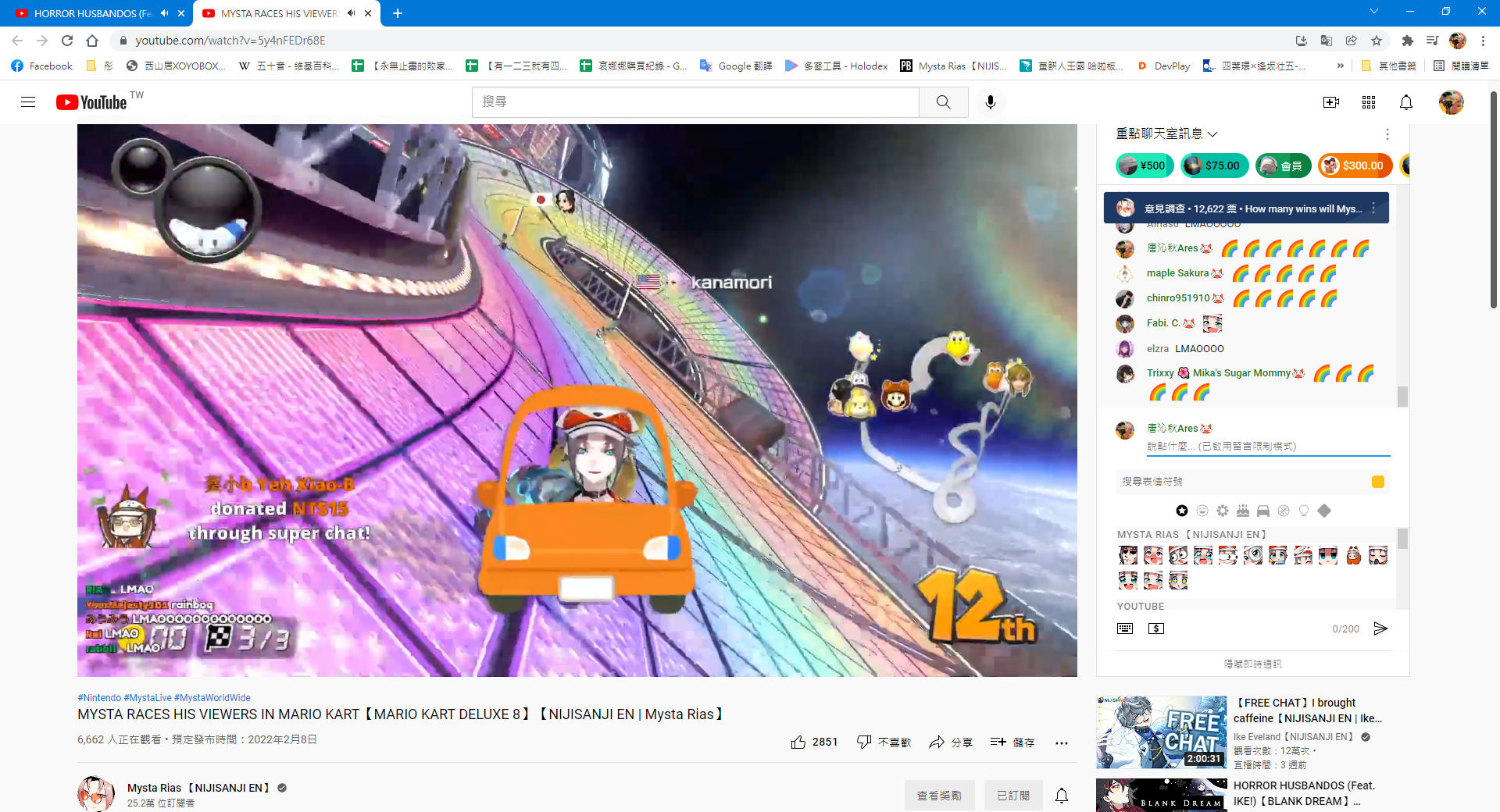Click 分享 share button
This screenshot has height=812, width=1500.
pos(951,743)
